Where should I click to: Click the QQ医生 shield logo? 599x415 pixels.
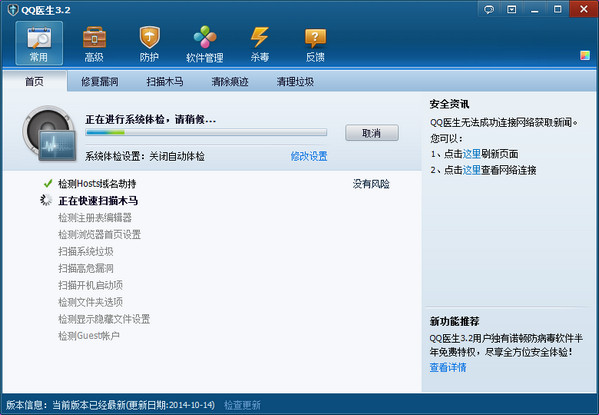pyautogui.click(x=13, y=10)
